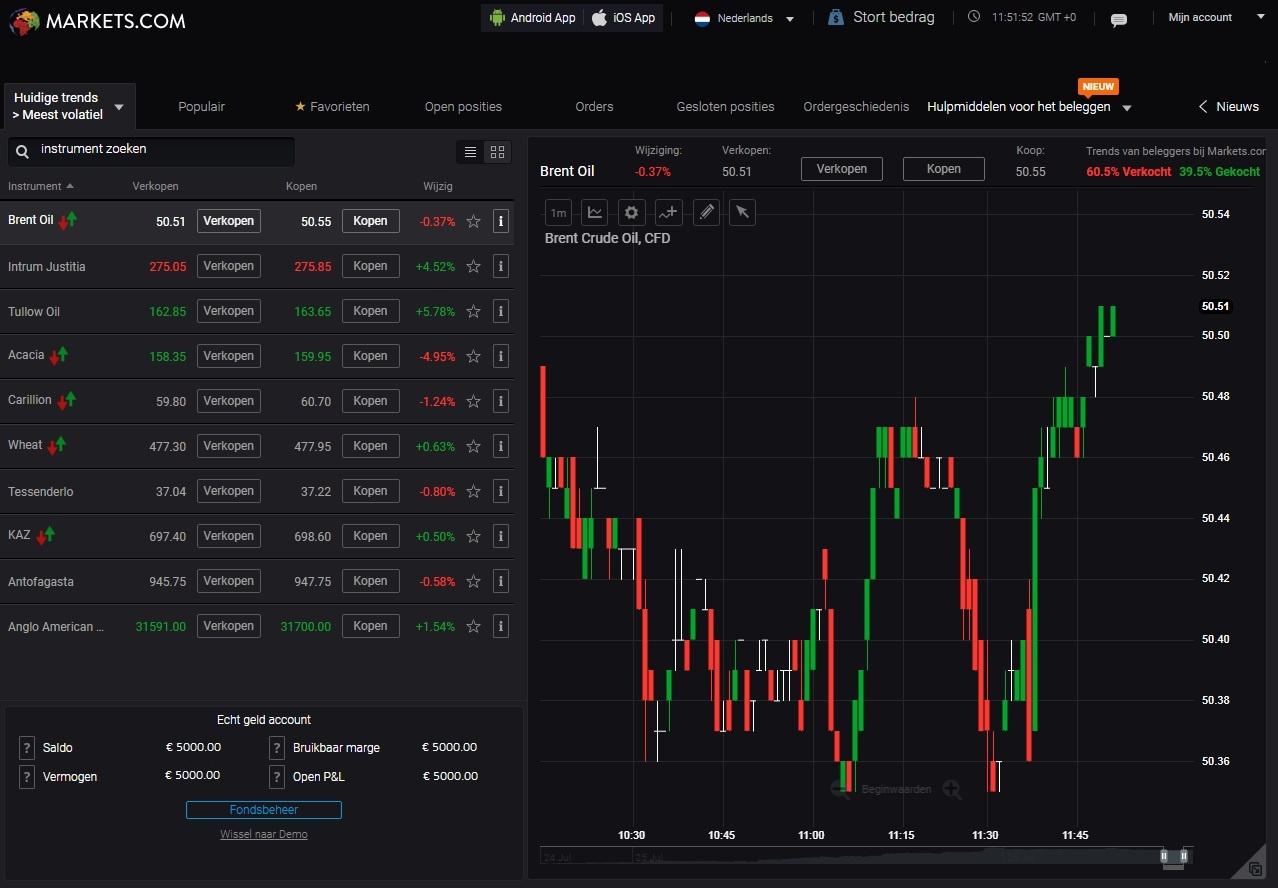Open info for Tullow Oil

501,311
